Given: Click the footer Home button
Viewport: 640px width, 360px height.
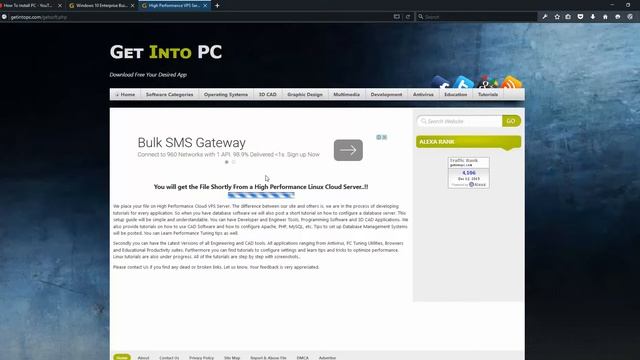Looking at the screenshot, I should click(122, 358).
